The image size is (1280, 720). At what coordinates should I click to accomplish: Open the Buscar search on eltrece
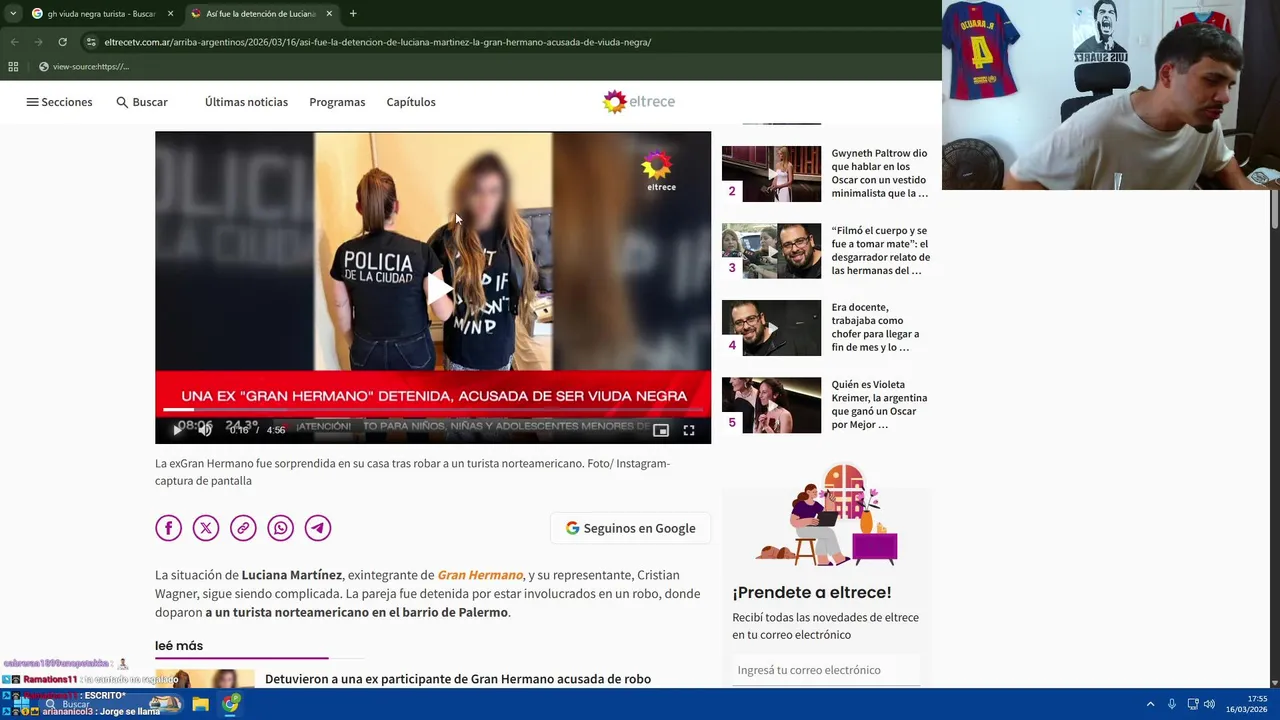coord(142,102)
